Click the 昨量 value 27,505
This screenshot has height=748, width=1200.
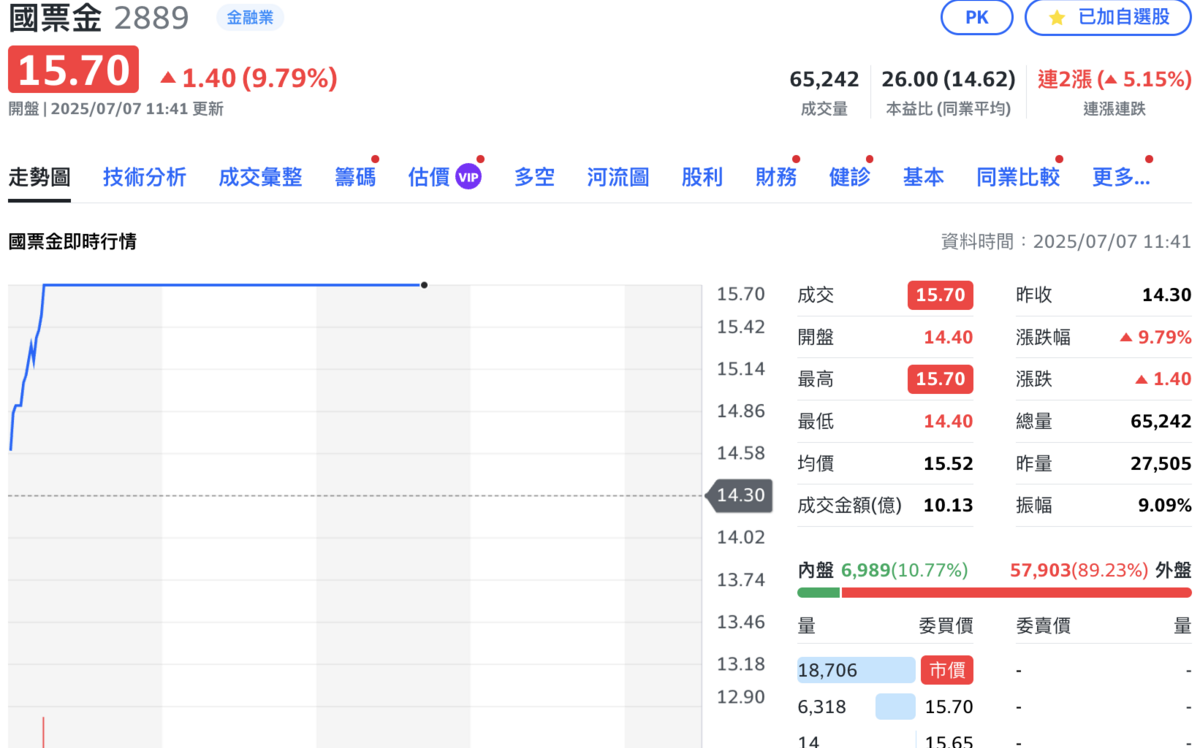point(1161,463)
